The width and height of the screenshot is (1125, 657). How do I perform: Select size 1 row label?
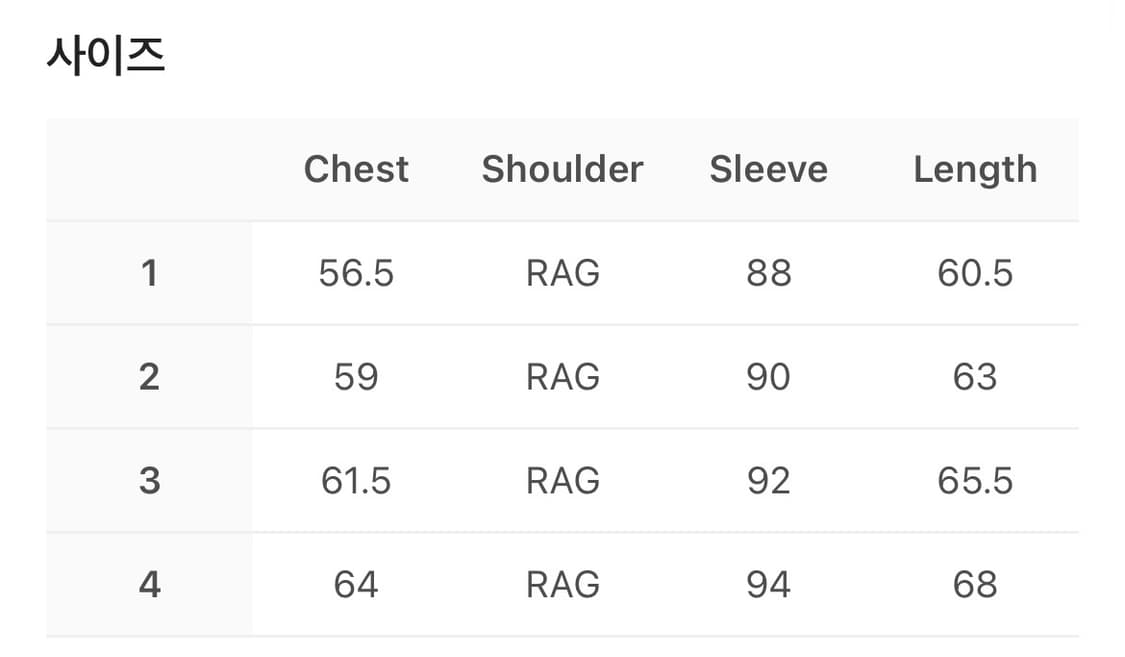pyautogui.click(x=149, y=273)
